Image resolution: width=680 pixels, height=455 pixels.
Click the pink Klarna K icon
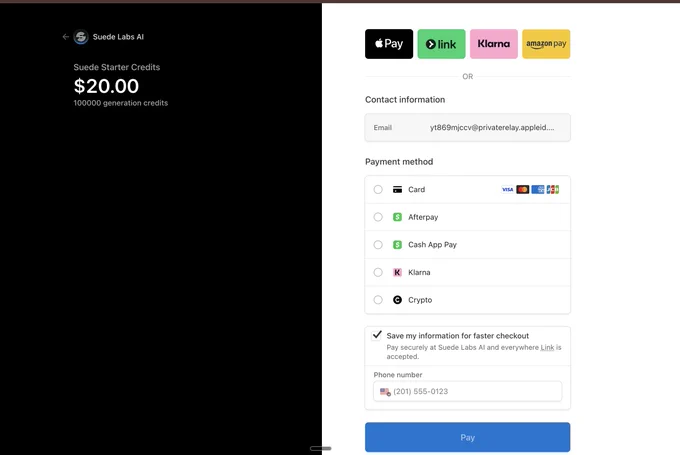click(x=397, y=272)
